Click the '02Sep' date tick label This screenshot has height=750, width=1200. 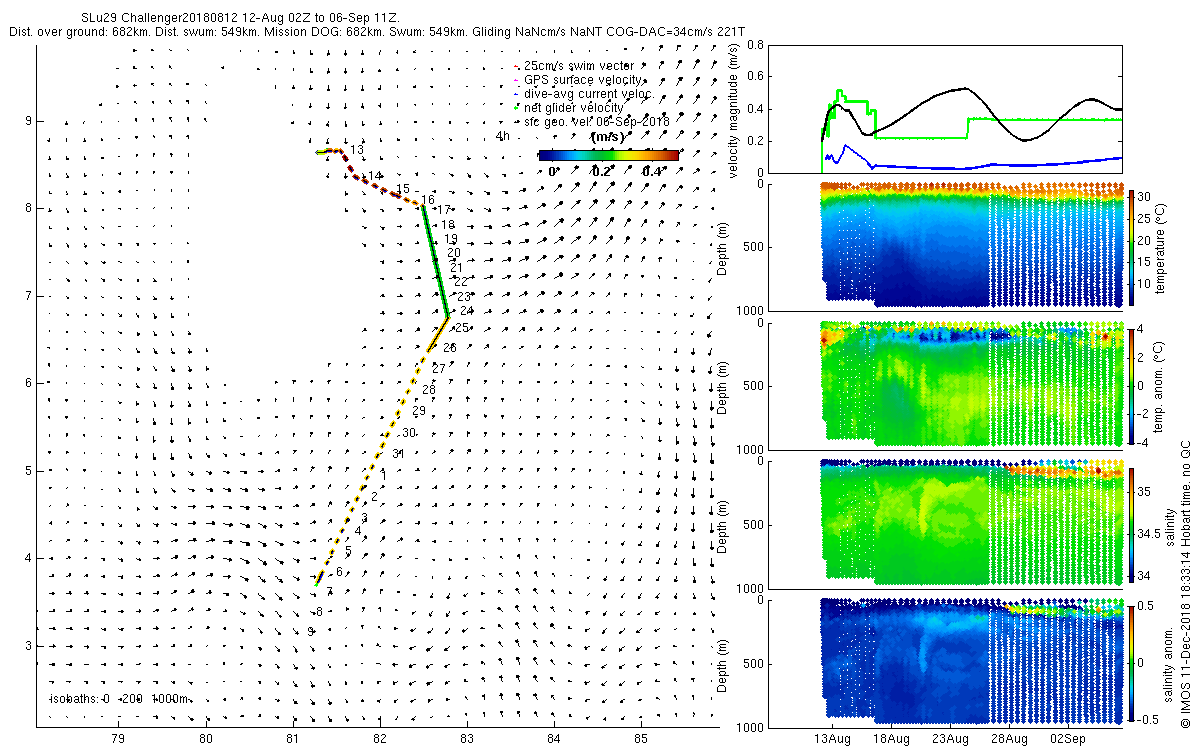(x=1068, y=739)
